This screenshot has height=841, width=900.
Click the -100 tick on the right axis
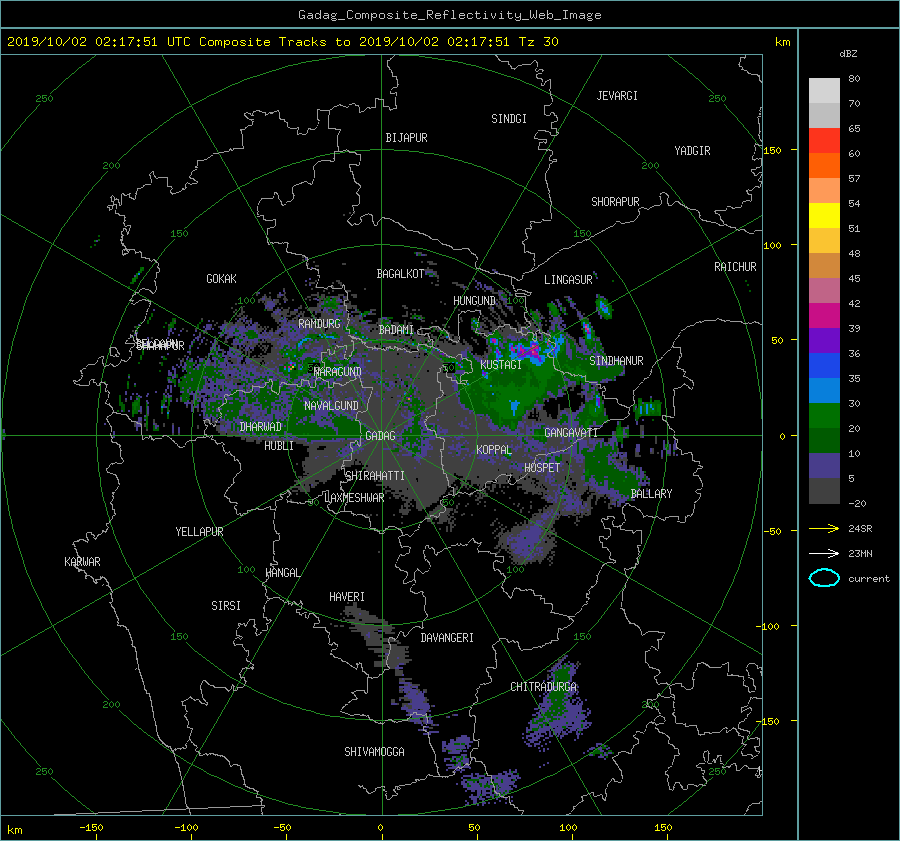(770, 626)
